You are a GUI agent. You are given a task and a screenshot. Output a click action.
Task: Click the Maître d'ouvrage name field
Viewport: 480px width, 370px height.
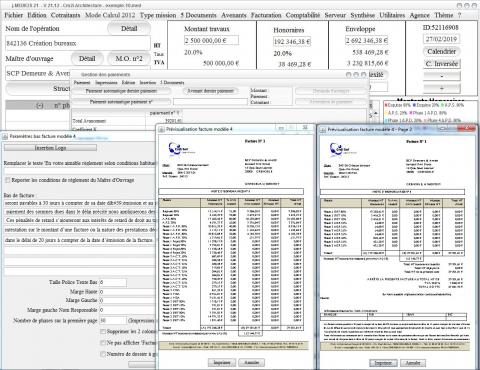pyautogui.click(x=38, y=73)
